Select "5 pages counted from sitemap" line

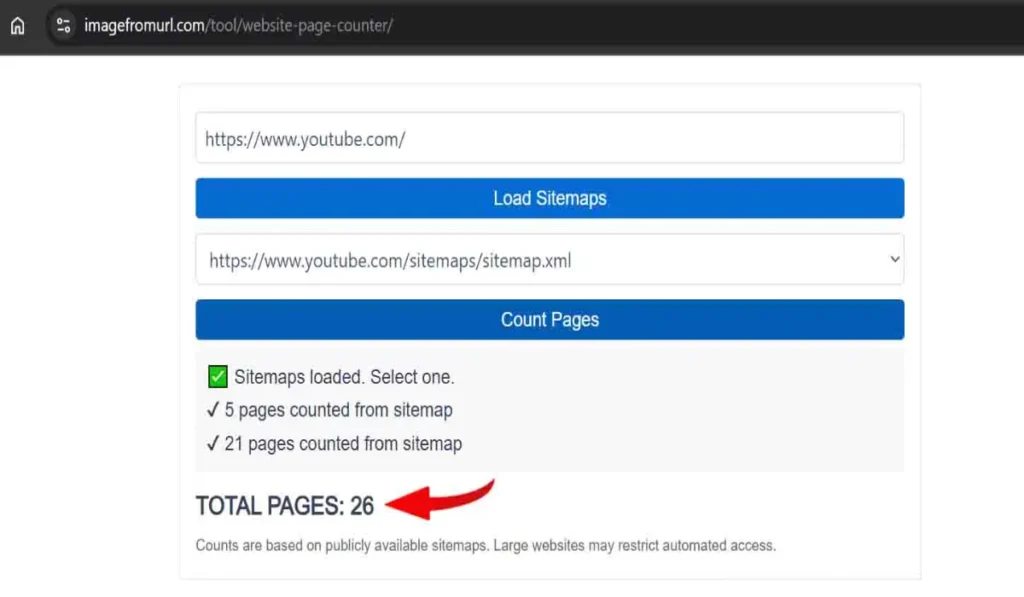tap(330, 410)
